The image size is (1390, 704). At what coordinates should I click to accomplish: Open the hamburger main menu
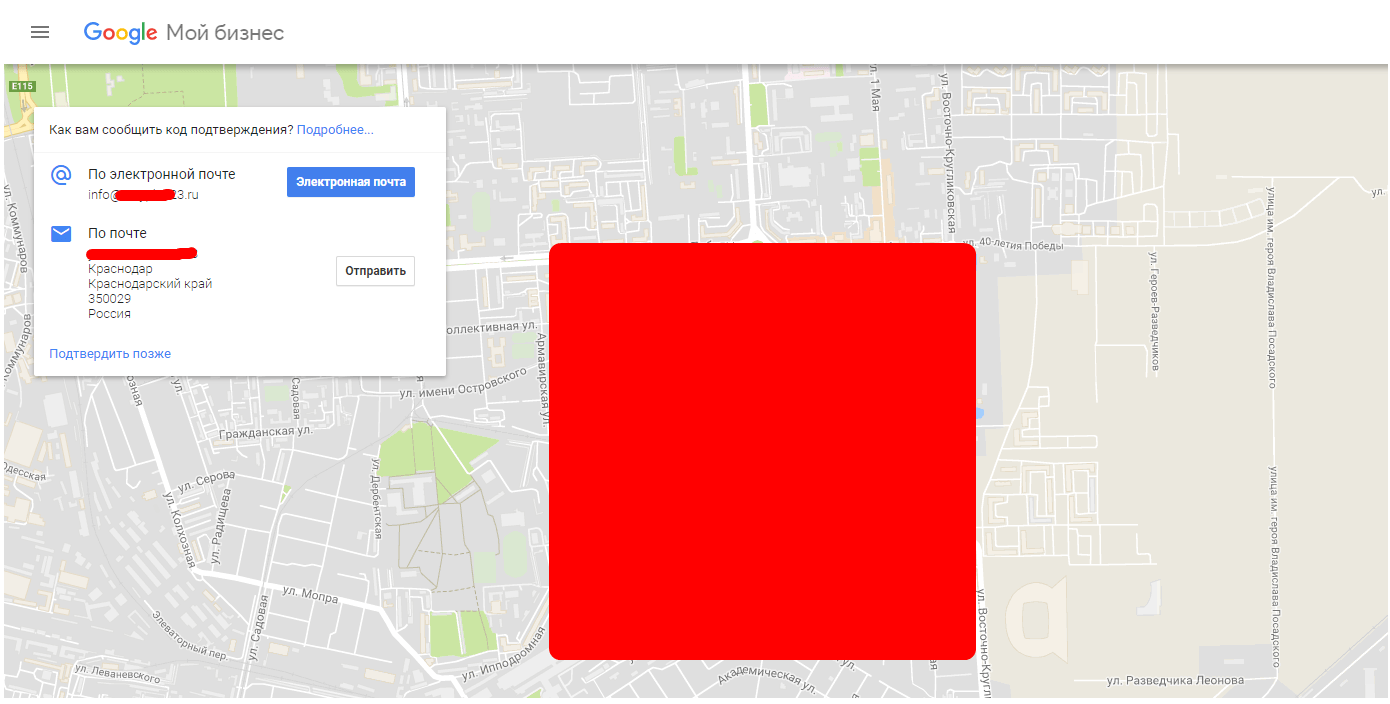click(40, 32)
